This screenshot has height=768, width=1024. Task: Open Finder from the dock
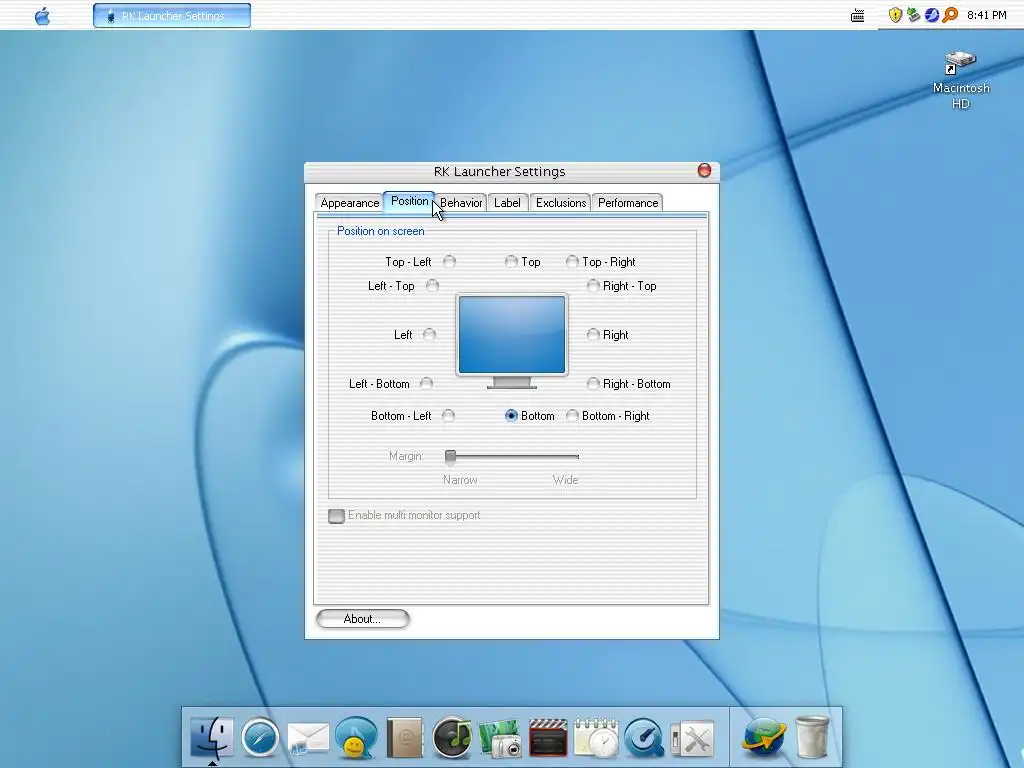[x=212, y=737]
